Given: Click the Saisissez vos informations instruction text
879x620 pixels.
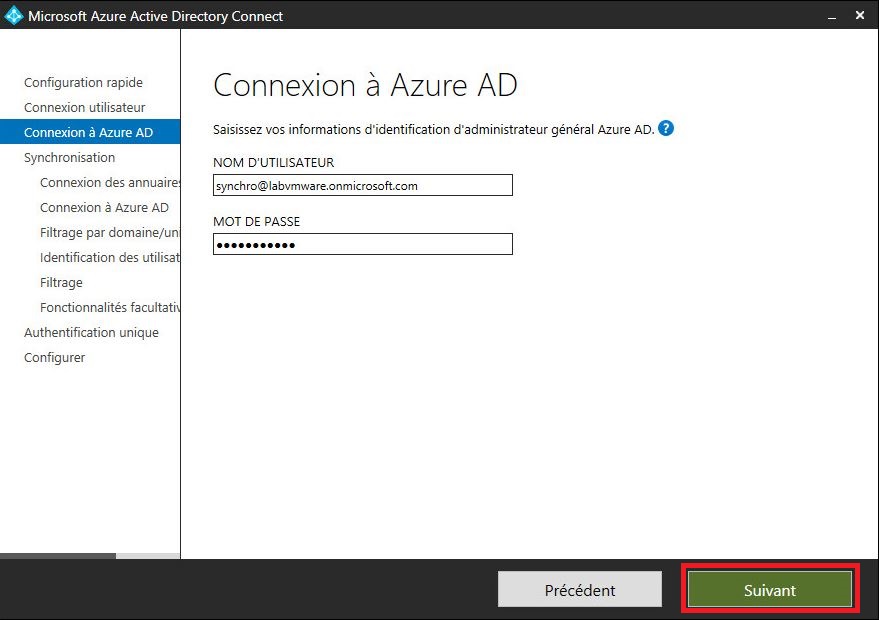Looking at the screenshot, I should 433,129.
